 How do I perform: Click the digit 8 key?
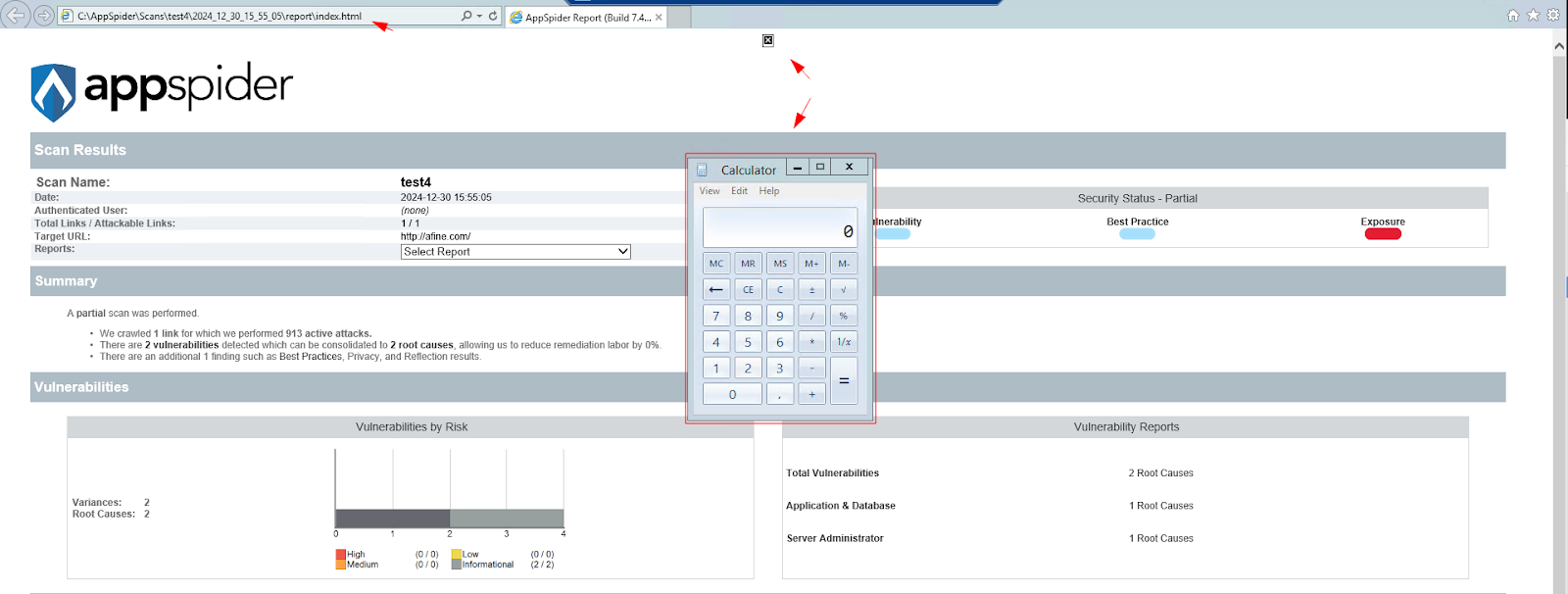748,316
